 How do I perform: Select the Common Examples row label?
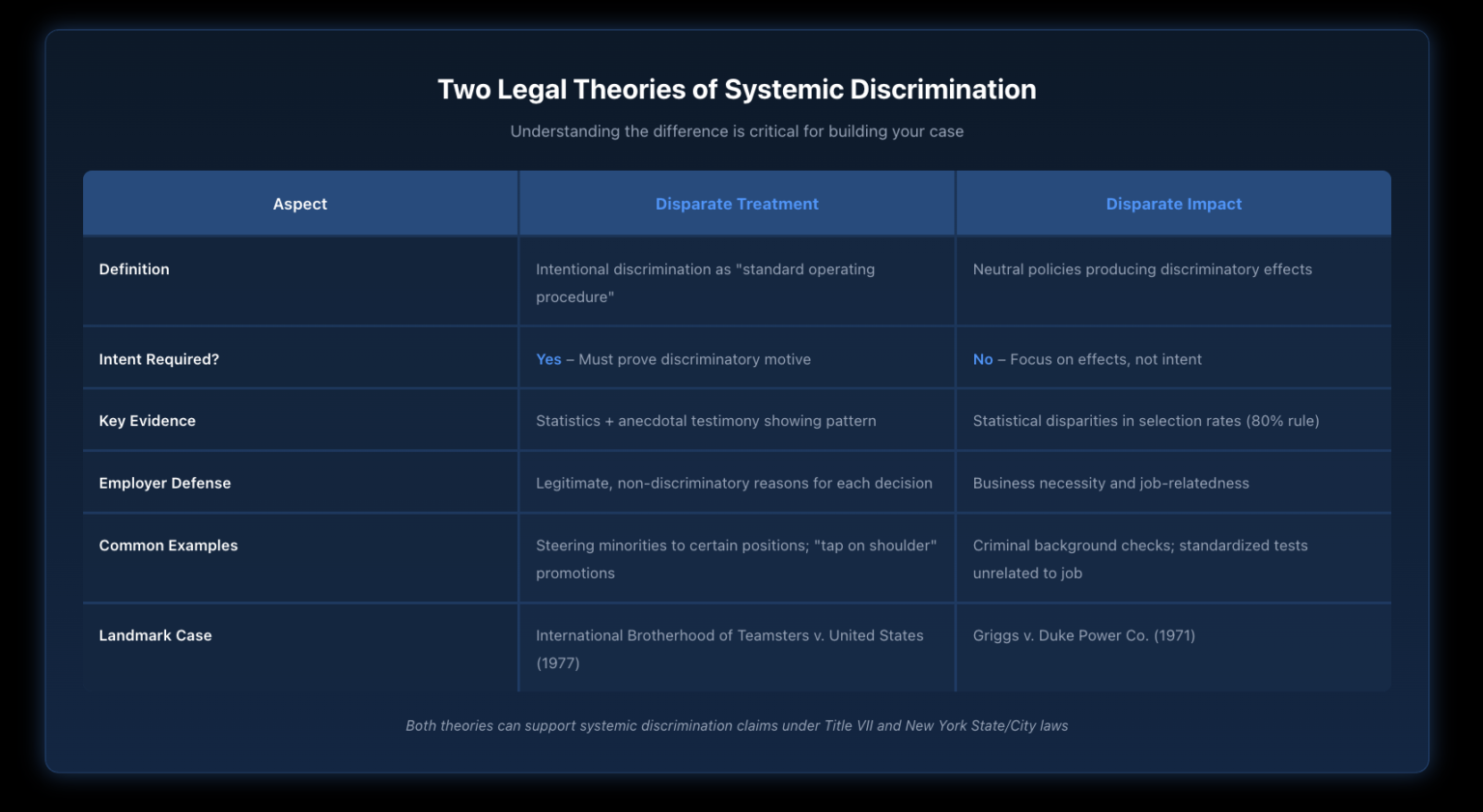[168, 545]
